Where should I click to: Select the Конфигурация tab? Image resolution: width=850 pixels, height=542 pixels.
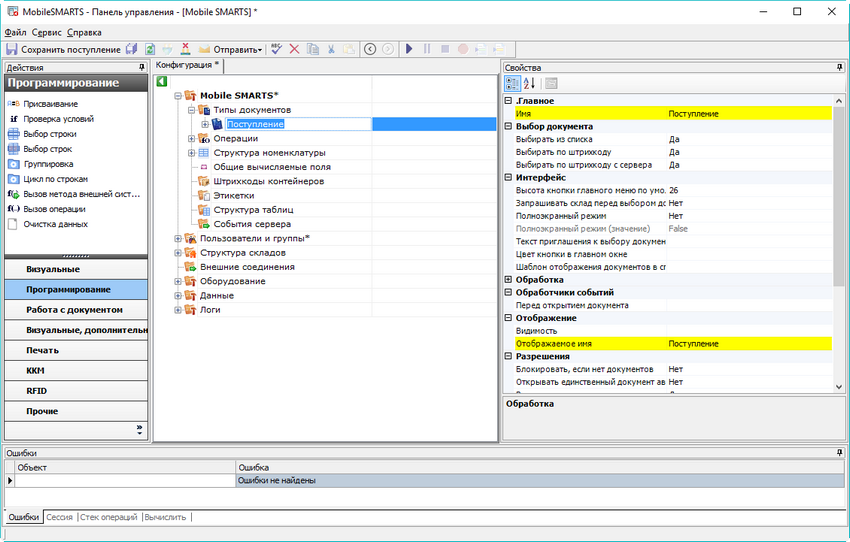click(188, 65)
